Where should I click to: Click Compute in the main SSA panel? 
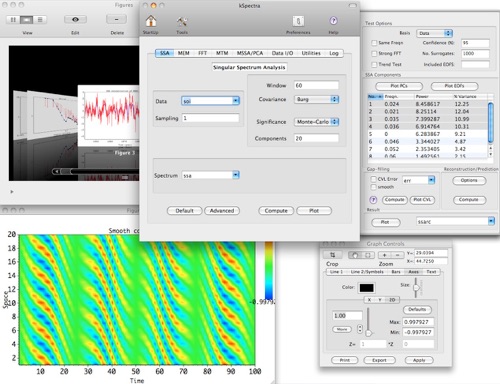tap(276, 211)
